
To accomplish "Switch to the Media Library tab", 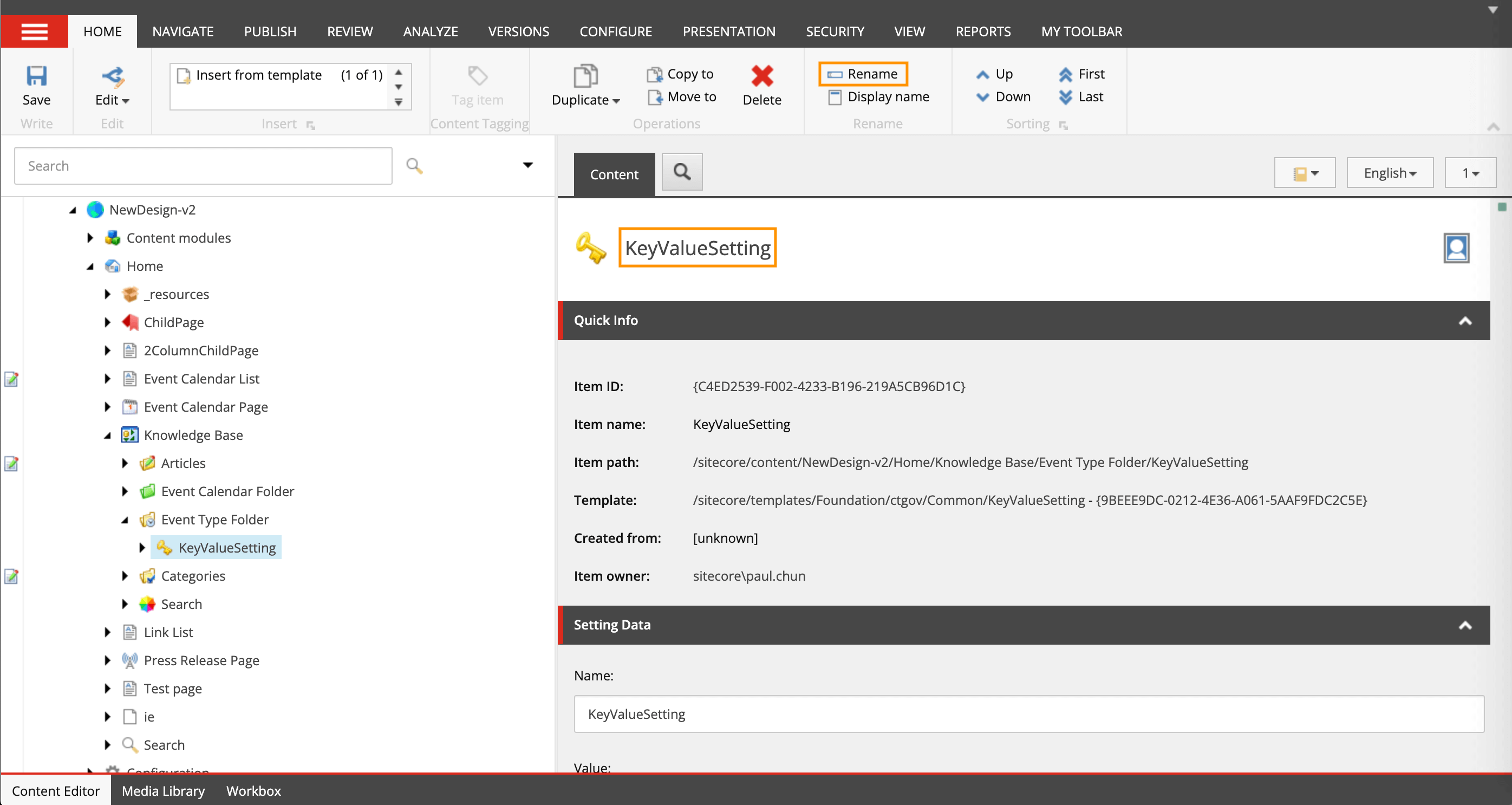I will tap(163, 791).
